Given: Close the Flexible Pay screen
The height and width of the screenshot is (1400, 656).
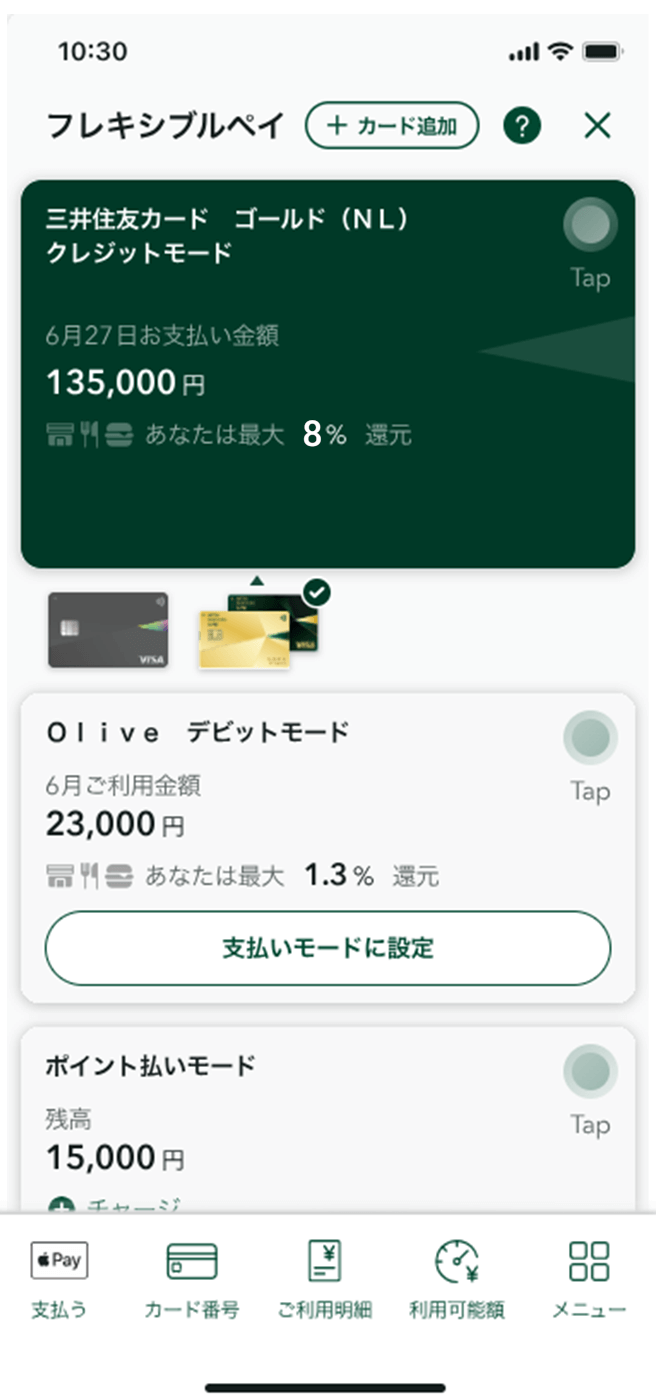Looking at the screenshot, I should tap(597, 126).
